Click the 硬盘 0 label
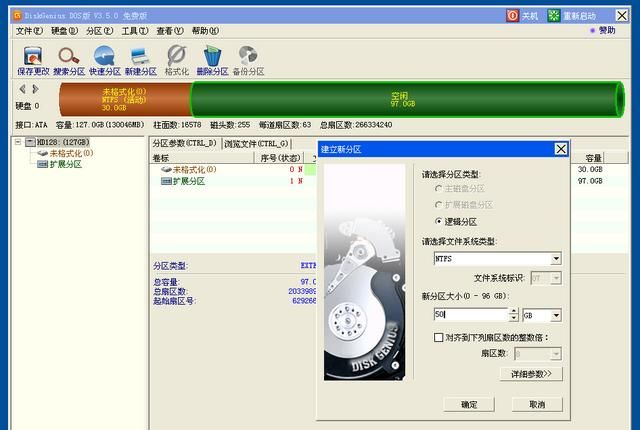640x430 pixels. point(27,106)
